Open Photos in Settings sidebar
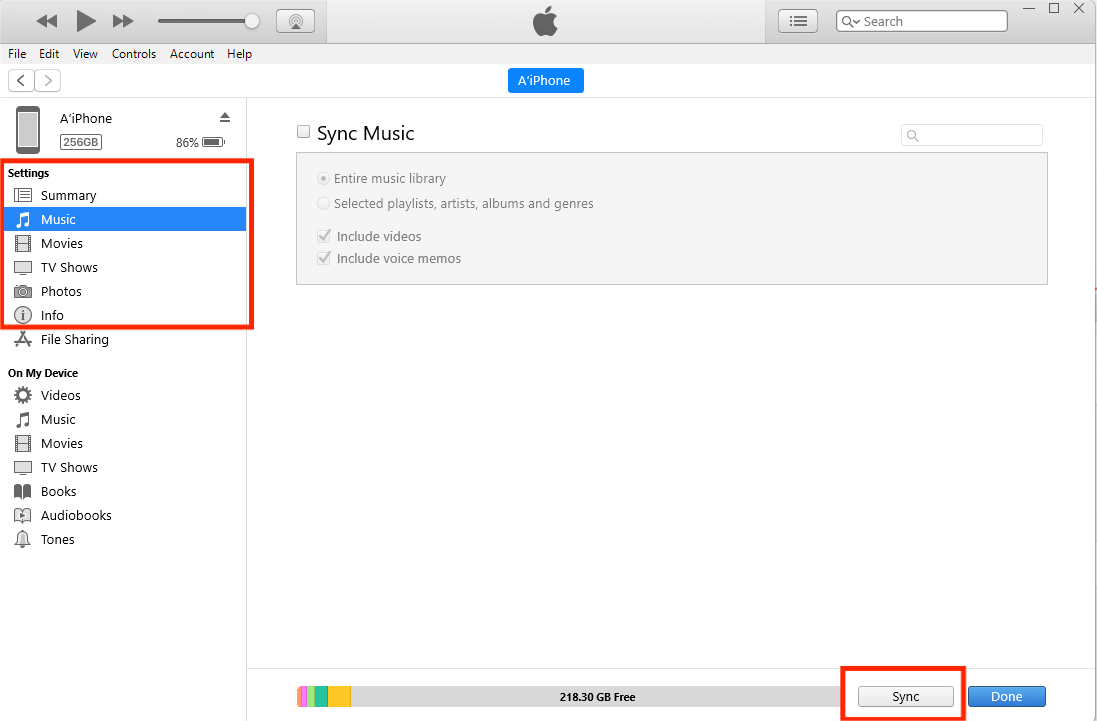Image resolution: width=1097 pixels, height=721 pixels. pyautogui.click(x=125, y=291)
